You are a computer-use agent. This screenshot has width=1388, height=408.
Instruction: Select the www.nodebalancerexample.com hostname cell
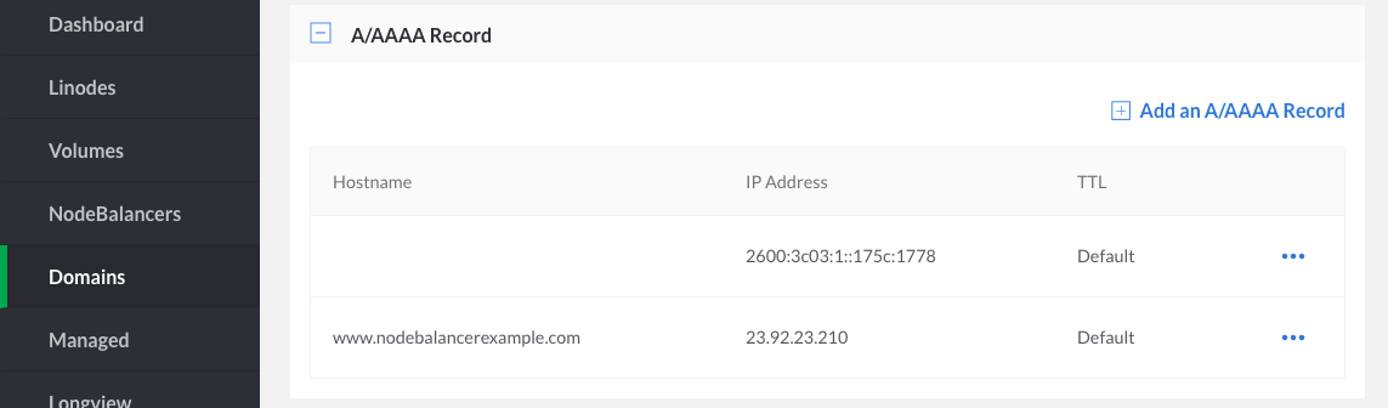pyautogui.click(x=456, y=337)
